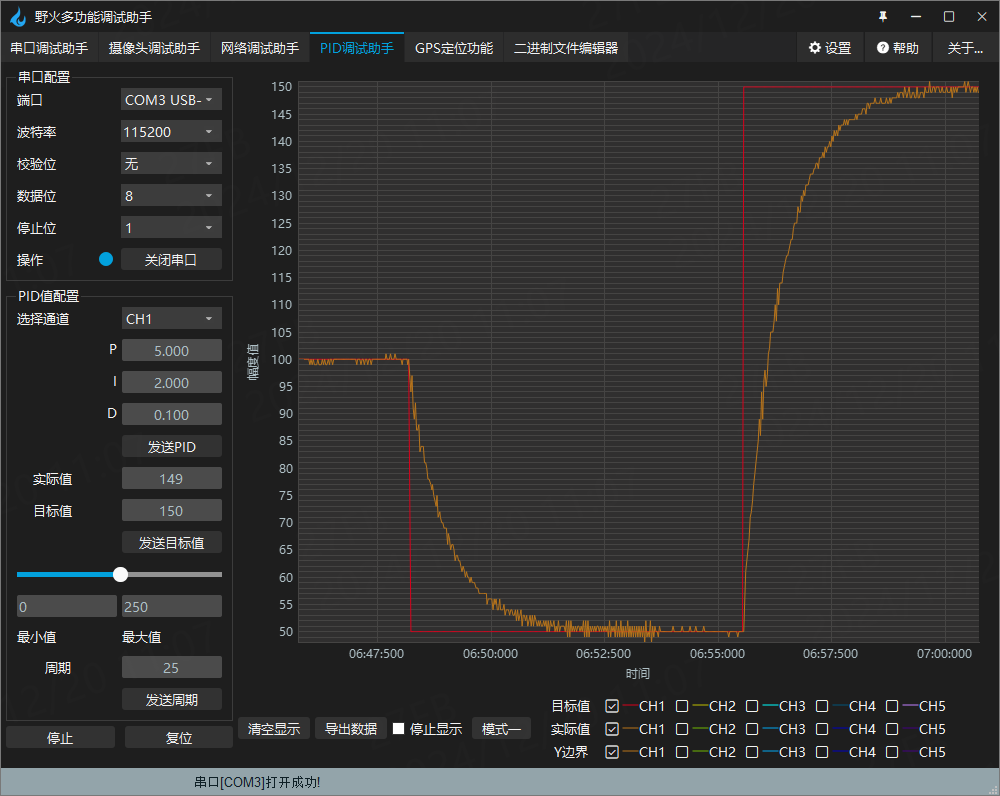1000x796 pixels.
Task: Check the 停止显示 checkbox
Action: click(399, 728)
